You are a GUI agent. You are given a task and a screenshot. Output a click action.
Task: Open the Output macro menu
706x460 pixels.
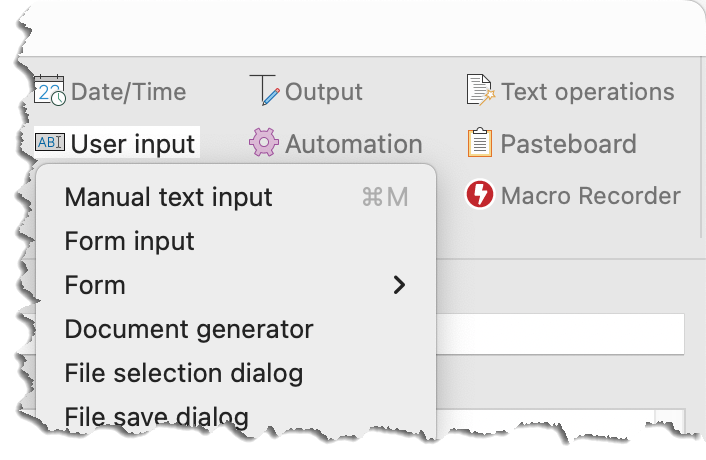click(324, 92)
